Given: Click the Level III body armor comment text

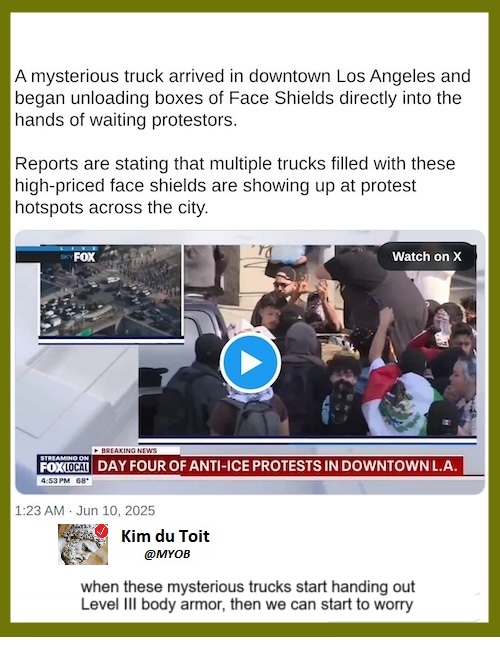Looking at the screenshot, I should pos(247,595).
